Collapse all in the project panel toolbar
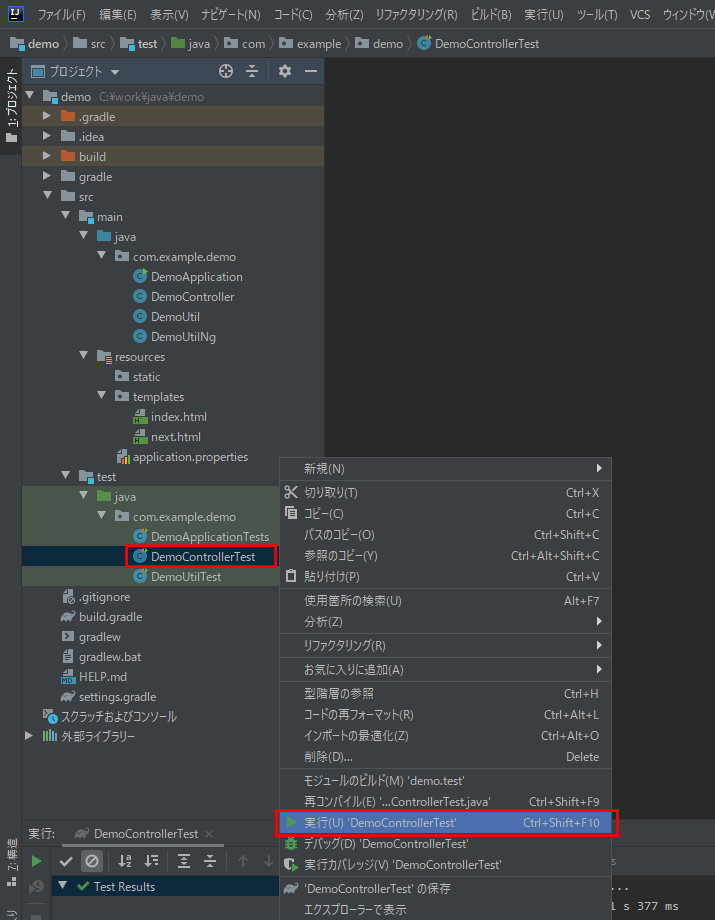Image resolution: width=715 pixels, height=920 pixels. coord(252,71)
